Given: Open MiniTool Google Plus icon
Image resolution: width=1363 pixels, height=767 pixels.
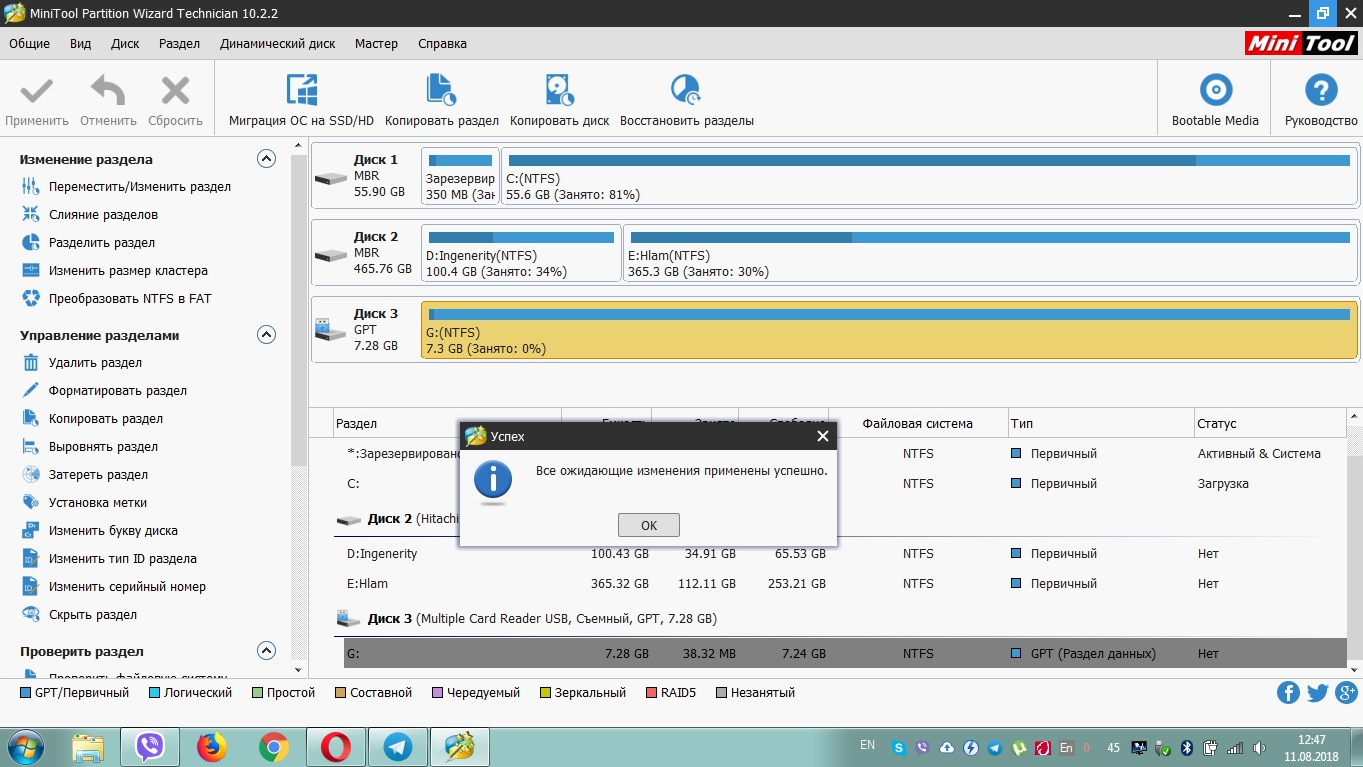Looking at the screenshot, I should [x=1346, y=693].
